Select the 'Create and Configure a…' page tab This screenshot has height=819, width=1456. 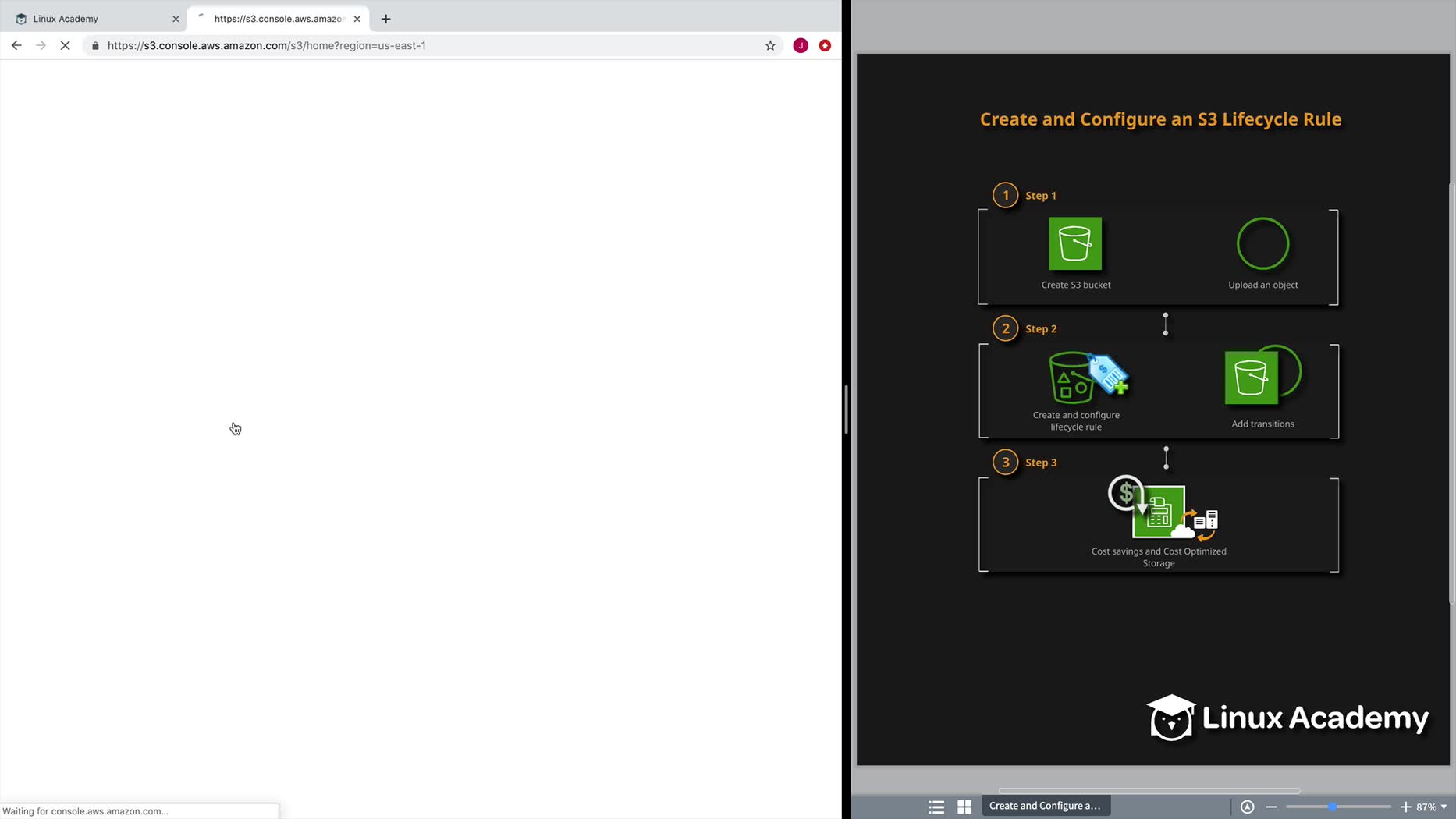1046,806
